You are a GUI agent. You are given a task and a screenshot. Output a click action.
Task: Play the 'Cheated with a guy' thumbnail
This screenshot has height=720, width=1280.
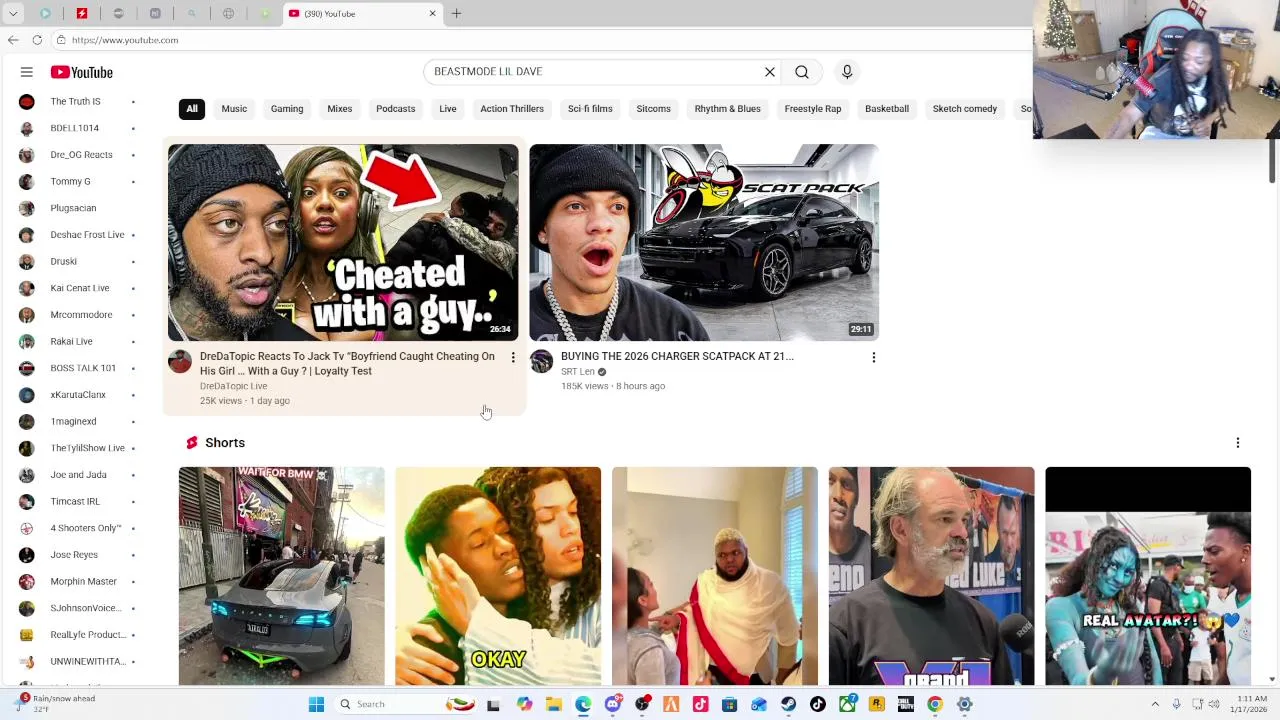click(x=343, y=242)
